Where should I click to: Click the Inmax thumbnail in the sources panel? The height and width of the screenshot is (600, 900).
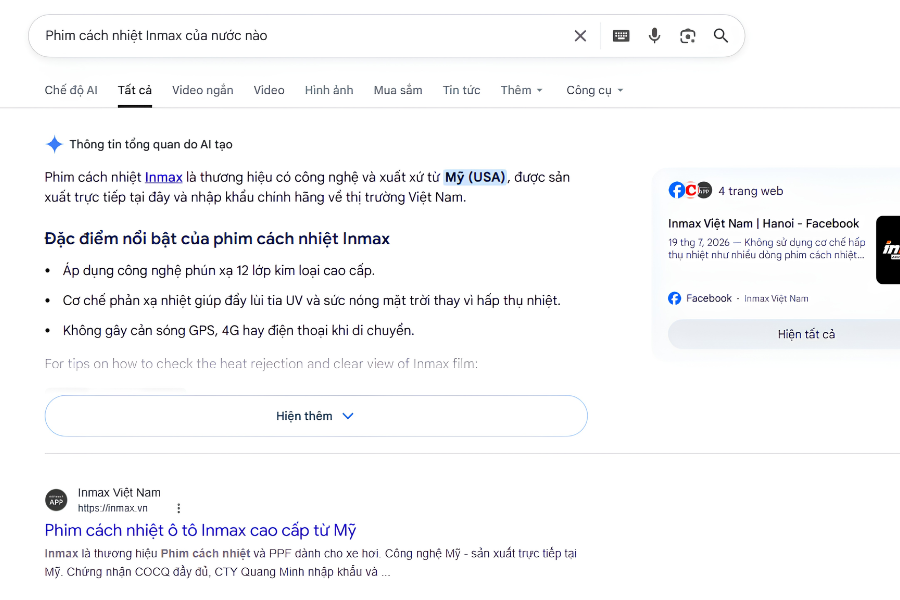(x=888, y=250)
